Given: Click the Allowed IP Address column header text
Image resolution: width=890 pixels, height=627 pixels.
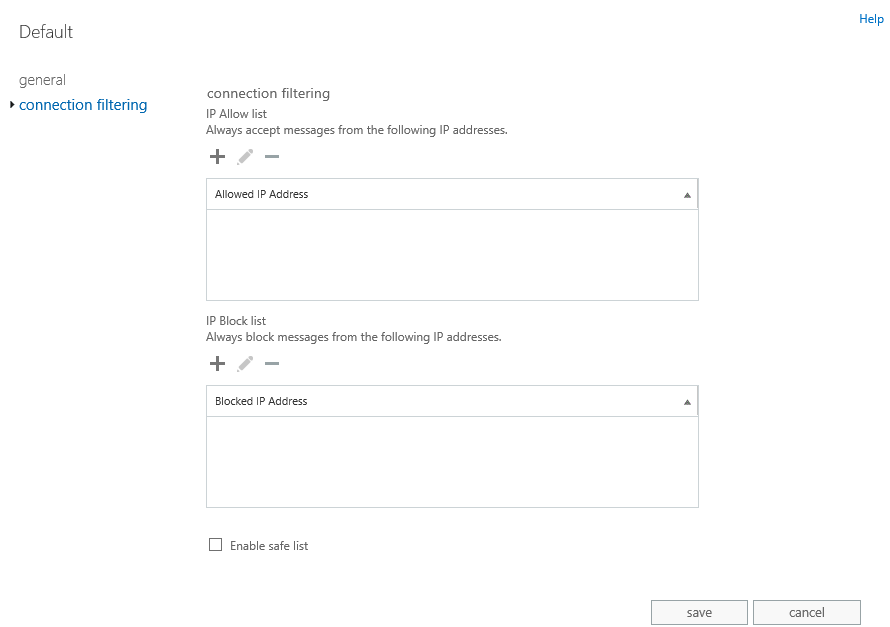Looking at the screenshot, I should (261, 194).
